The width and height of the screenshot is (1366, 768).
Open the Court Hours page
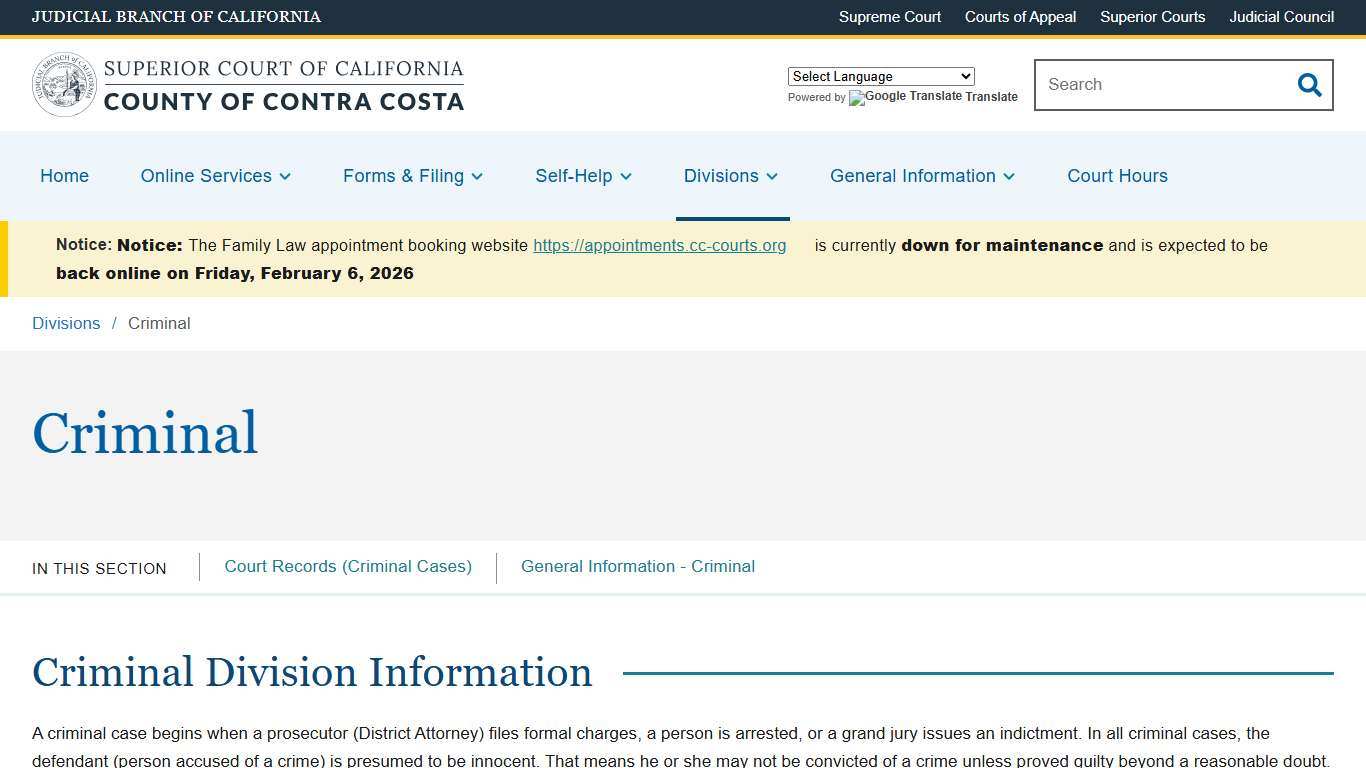tap(1117, 176)
